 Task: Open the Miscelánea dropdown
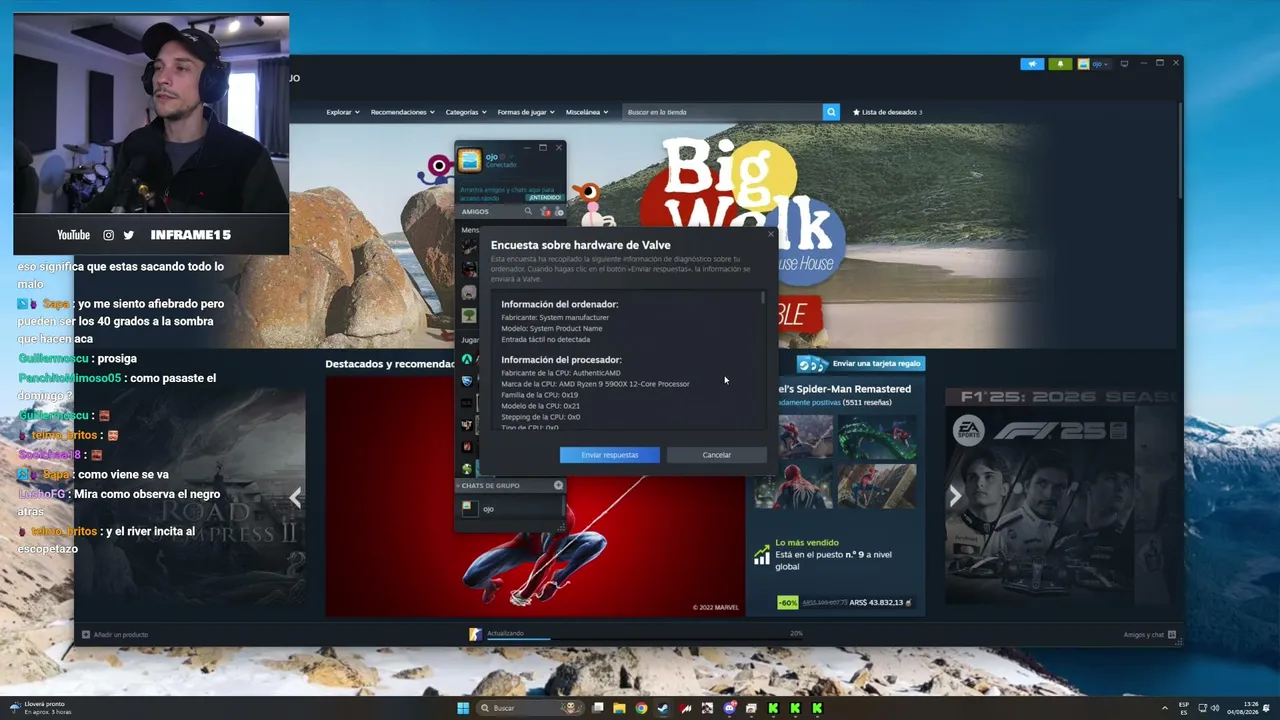pyautogui.click(x=586, y=112)
